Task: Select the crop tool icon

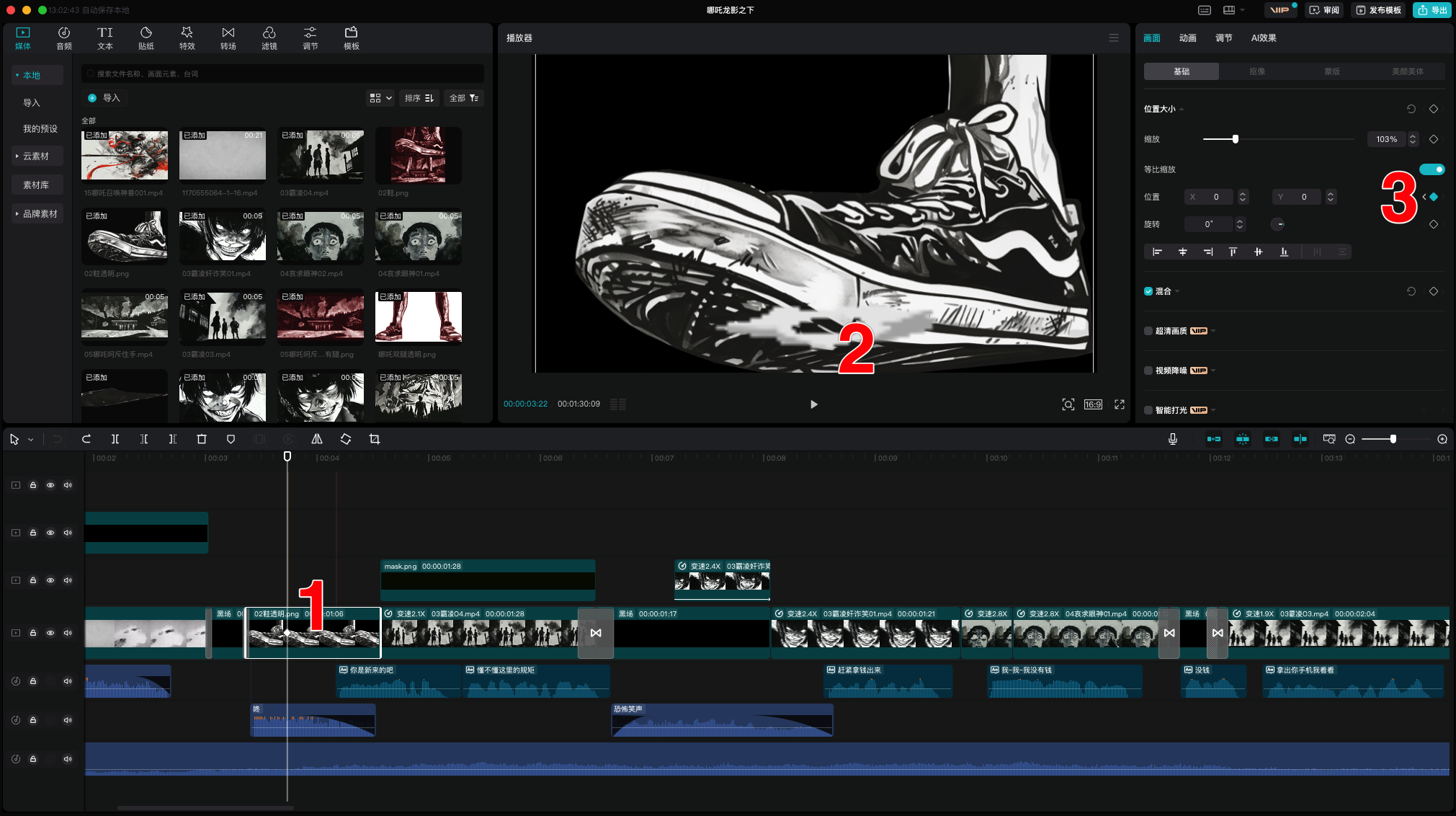Action: pos(375,439)
